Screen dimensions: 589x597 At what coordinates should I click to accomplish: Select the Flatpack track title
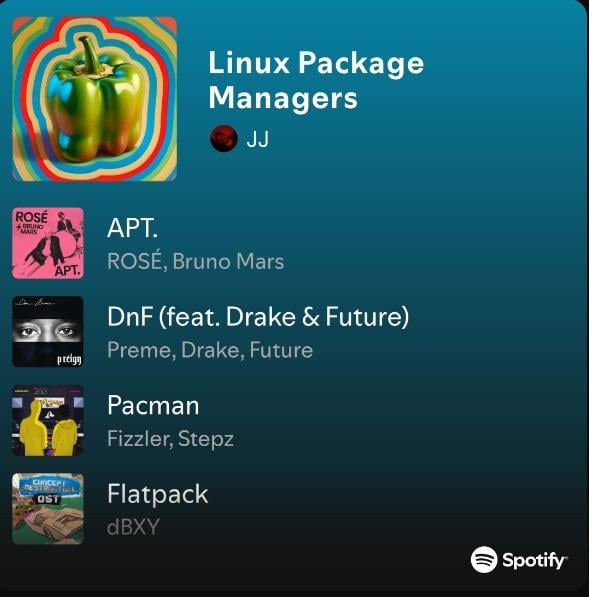click(158, 495)
